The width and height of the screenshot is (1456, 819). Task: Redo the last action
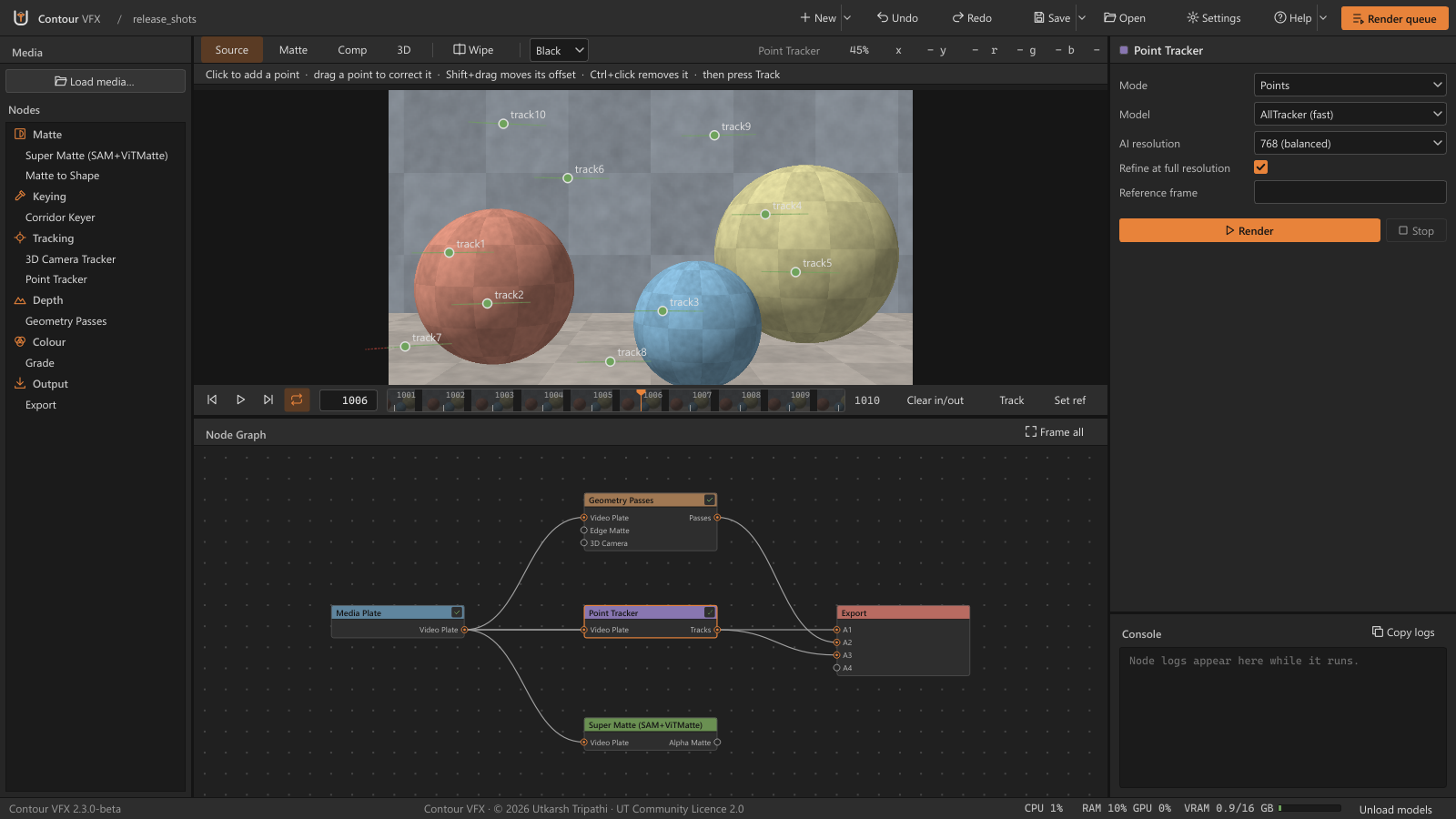tap(972, 18)
